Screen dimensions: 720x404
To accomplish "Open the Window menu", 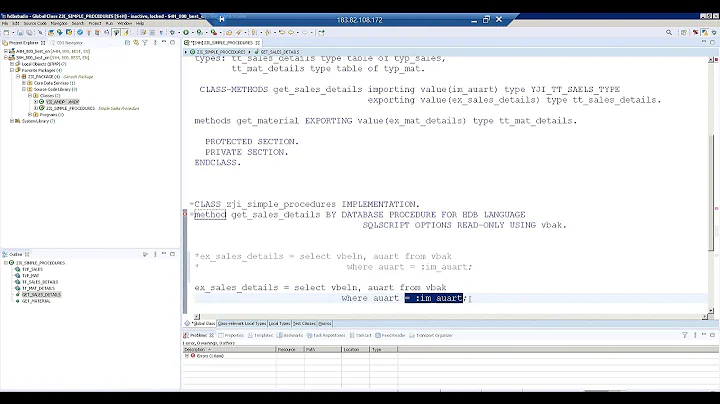I will tap(124, 23).
